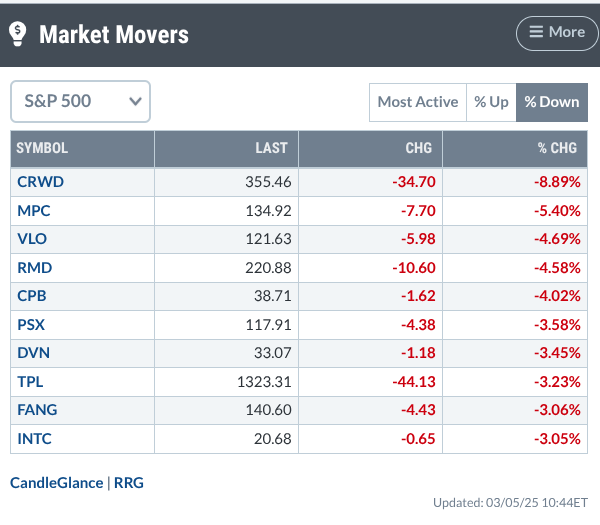Click TPL last price 1323.31

(x=264, y=382)
